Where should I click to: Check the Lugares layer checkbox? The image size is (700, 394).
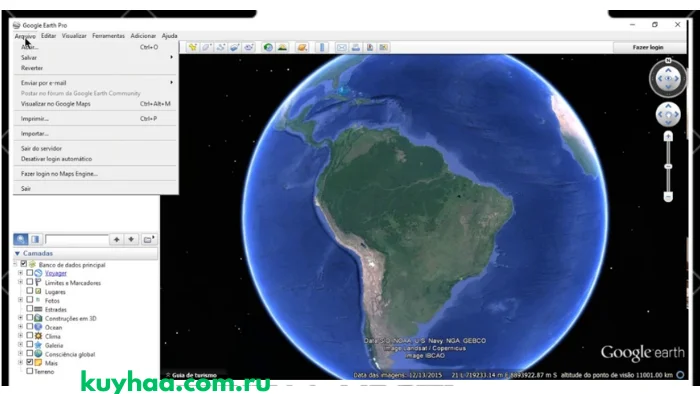pos(29,291)
